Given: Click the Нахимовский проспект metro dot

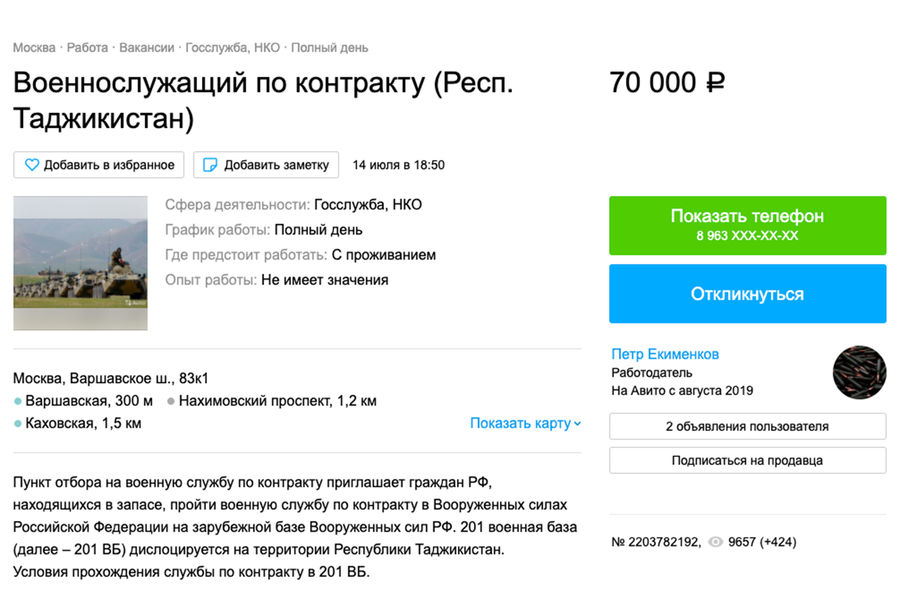Looking at the screenshot, I should tap(171, 401).
